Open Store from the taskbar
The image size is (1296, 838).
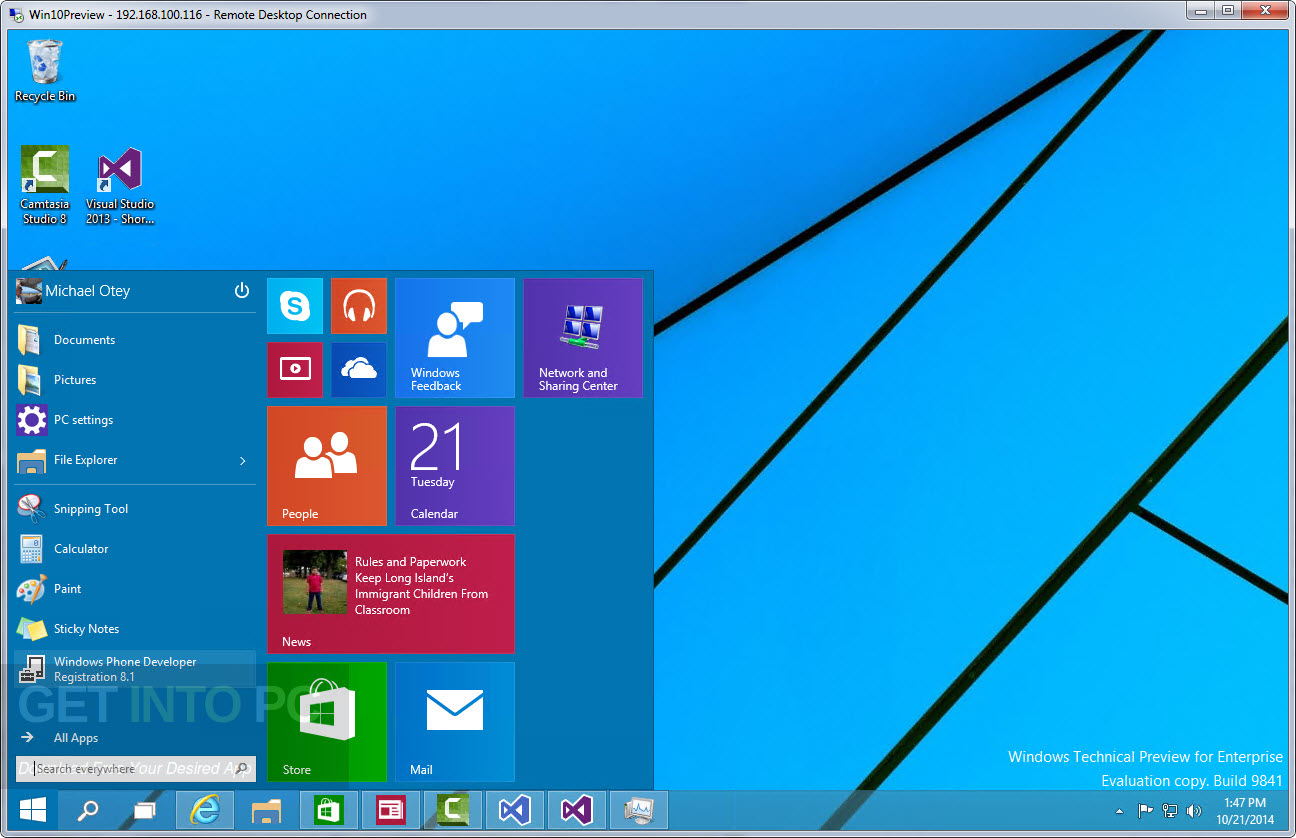[329, 810]
